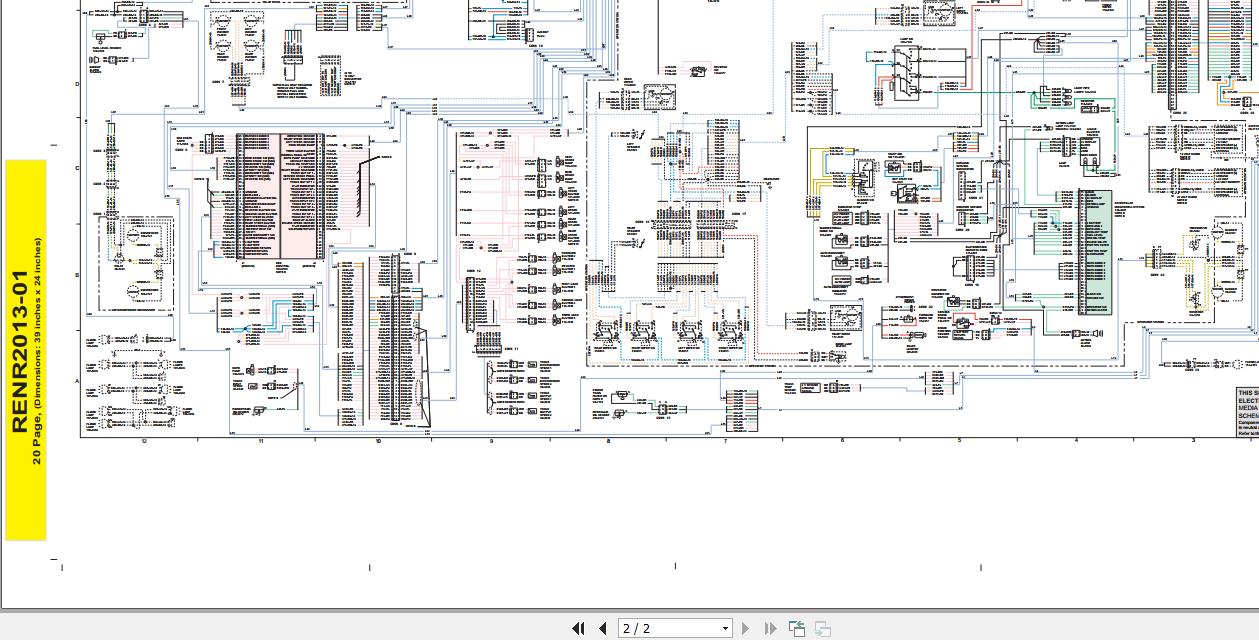Jump to the first page using the first-page icon
The width and height of the screenshot is (1259, 640).
(x=578, y=628)
